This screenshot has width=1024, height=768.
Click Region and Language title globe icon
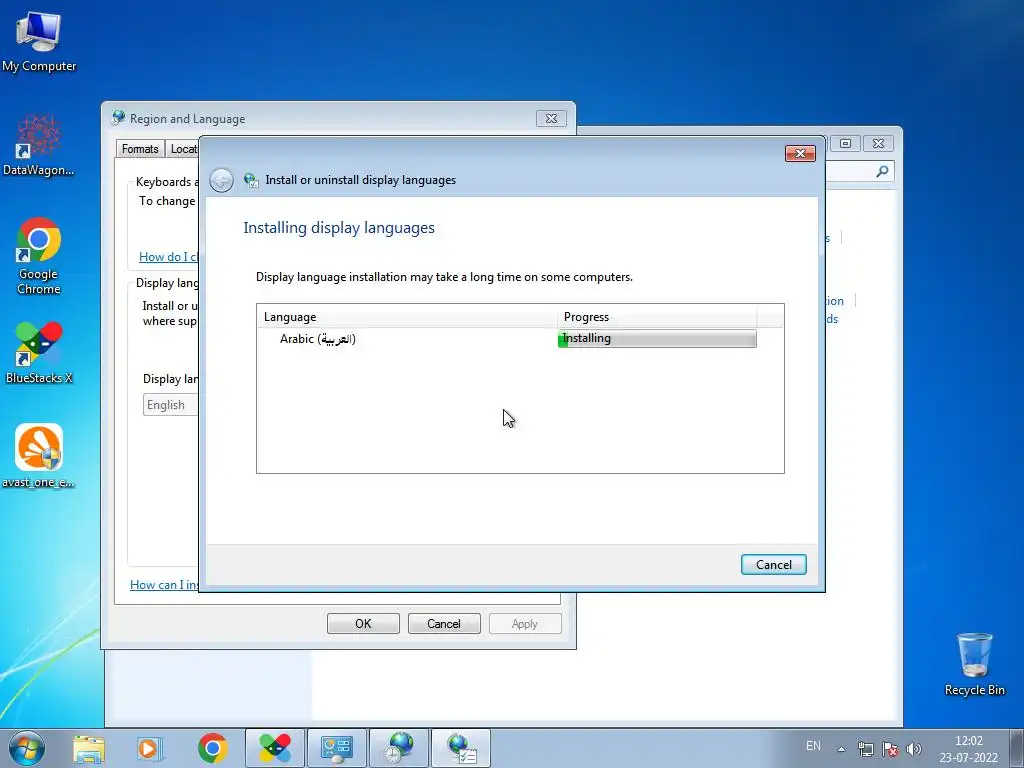tap(118, 118)
